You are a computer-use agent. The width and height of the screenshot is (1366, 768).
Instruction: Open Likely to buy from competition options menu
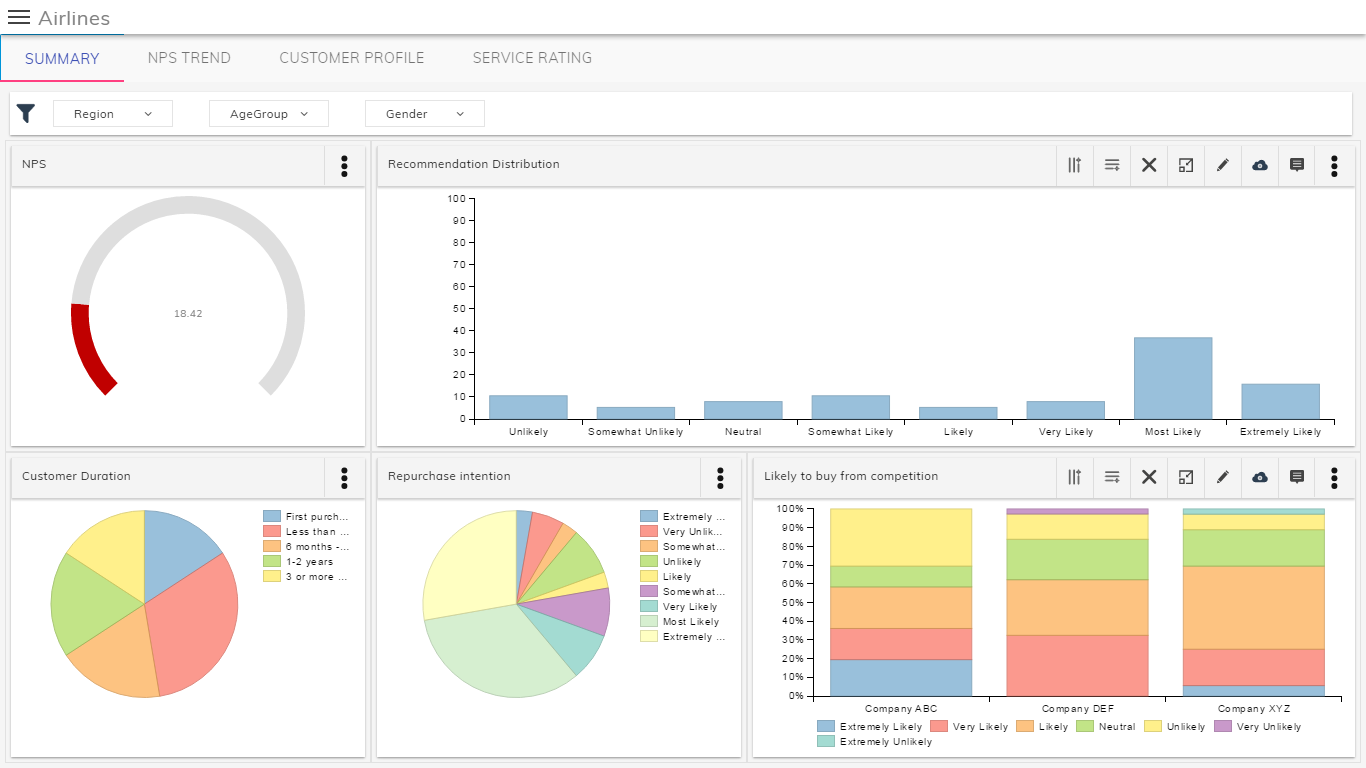(1334, 478)
